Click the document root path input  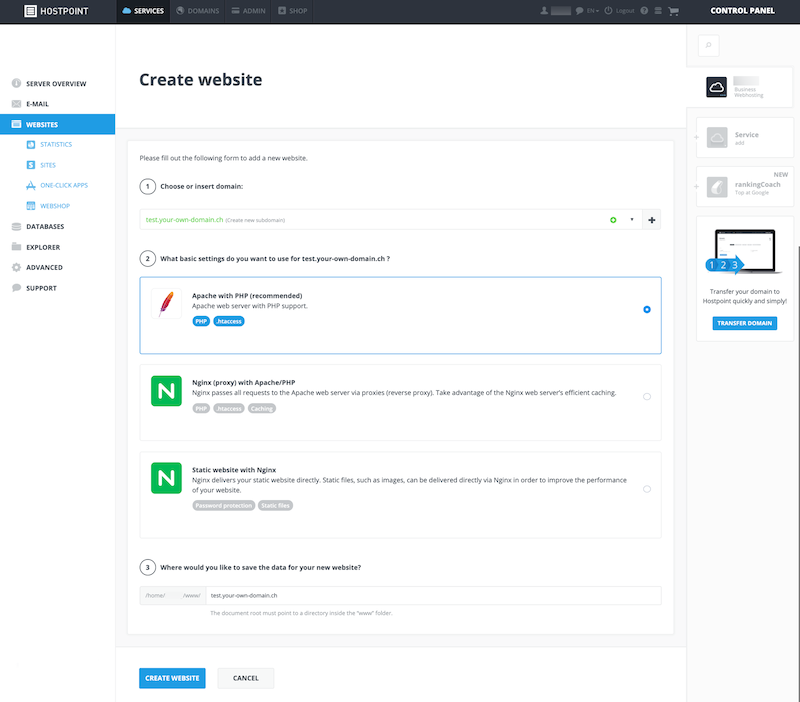click(x=433, y=595)
